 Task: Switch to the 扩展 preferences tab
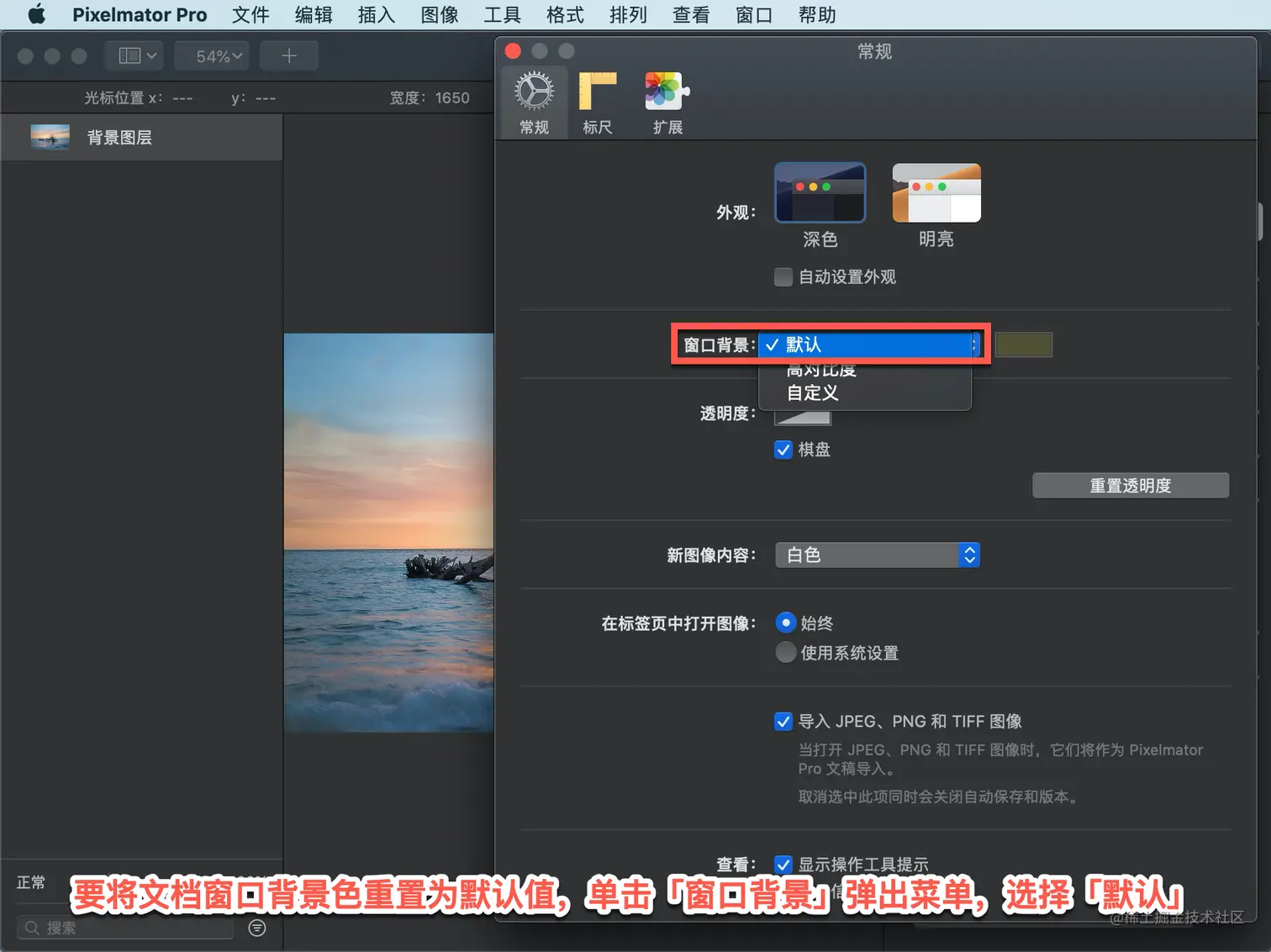[x=667, y=103]
